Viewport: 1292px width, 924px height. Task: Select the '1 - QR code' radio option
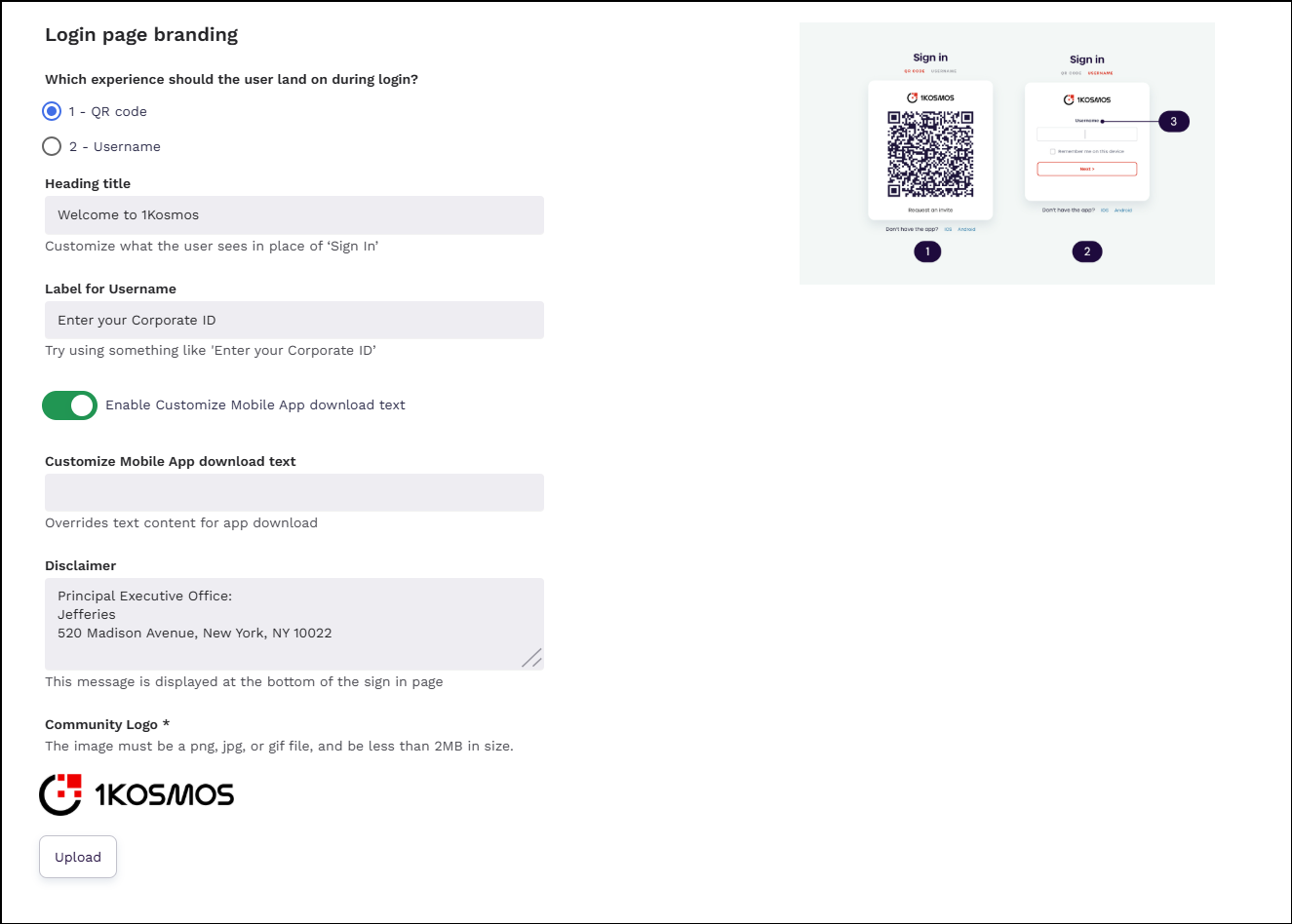click(x=53, y=111)
